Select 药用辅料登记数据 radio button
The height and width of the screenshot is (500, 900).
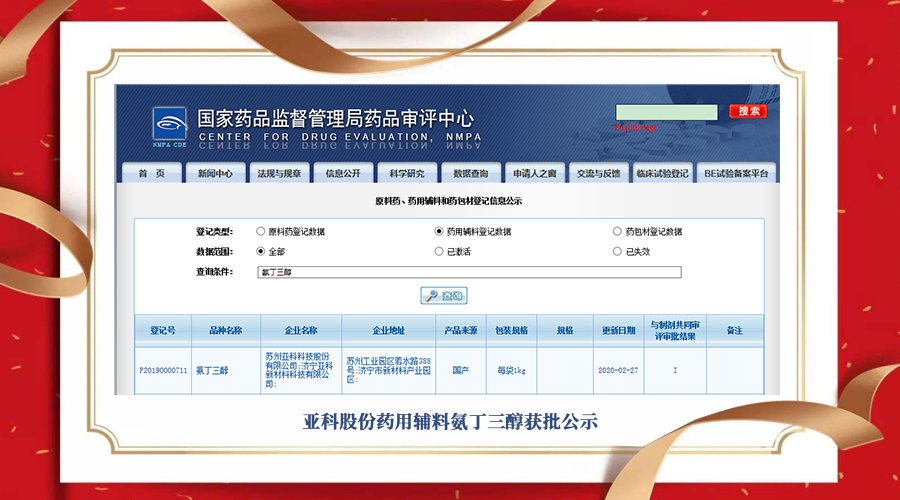click(439, 232)
